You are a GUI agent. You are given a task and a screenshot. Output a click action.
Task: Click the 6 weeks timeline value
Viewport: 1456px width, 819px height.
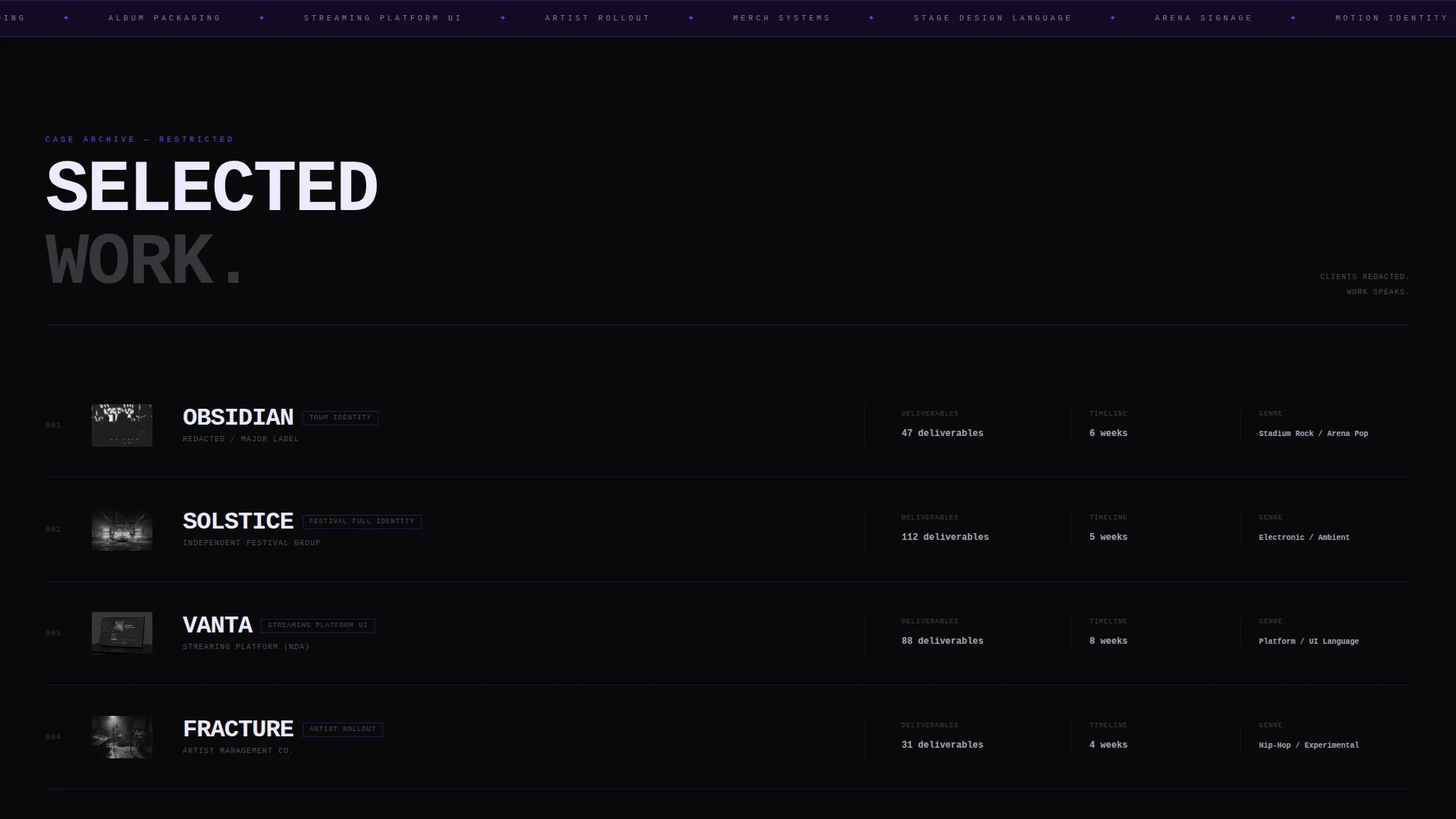(x=1108, y=434)
